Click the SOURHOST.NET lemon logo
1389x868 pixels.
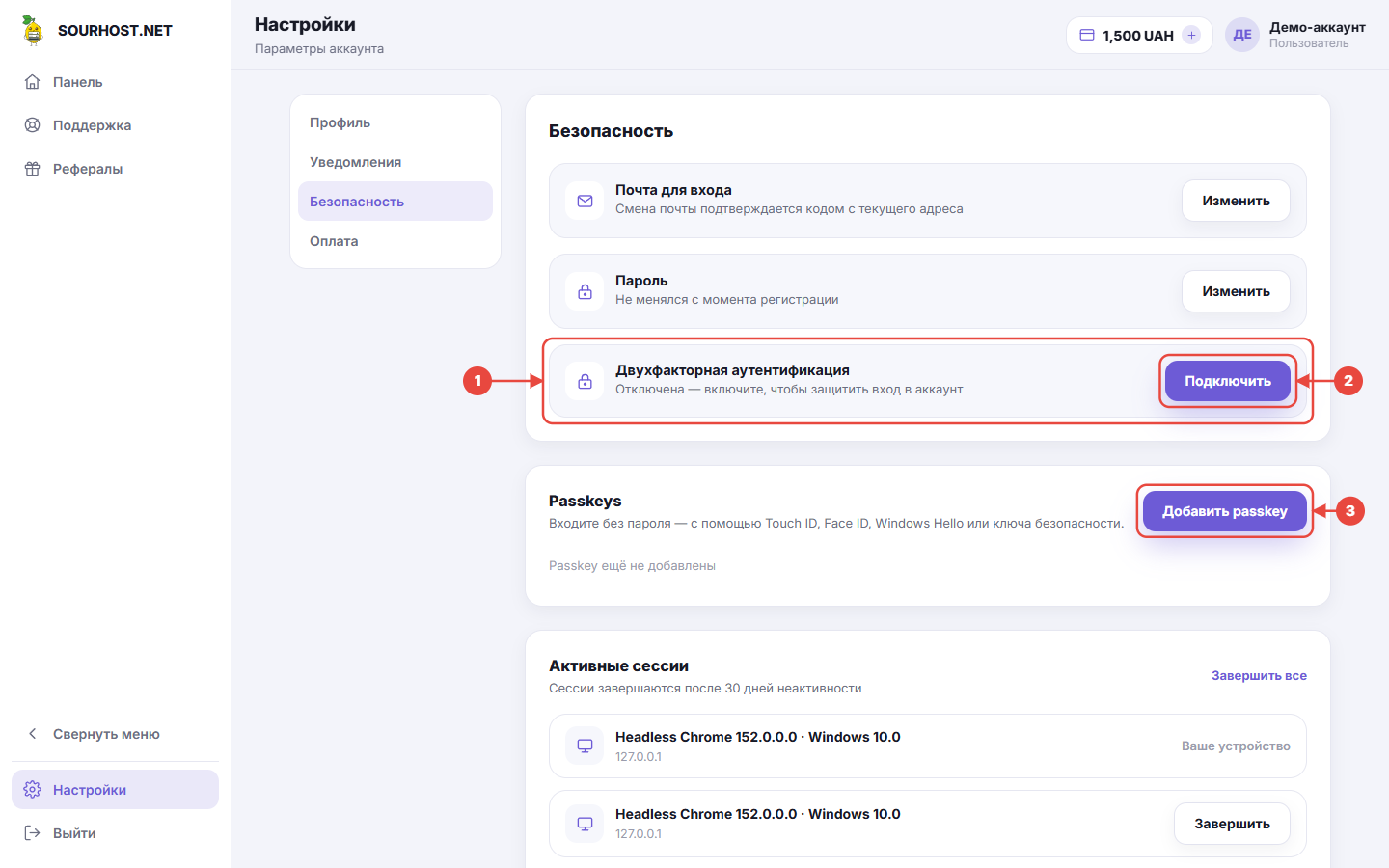pyautogui.click(x=34, y=31)
